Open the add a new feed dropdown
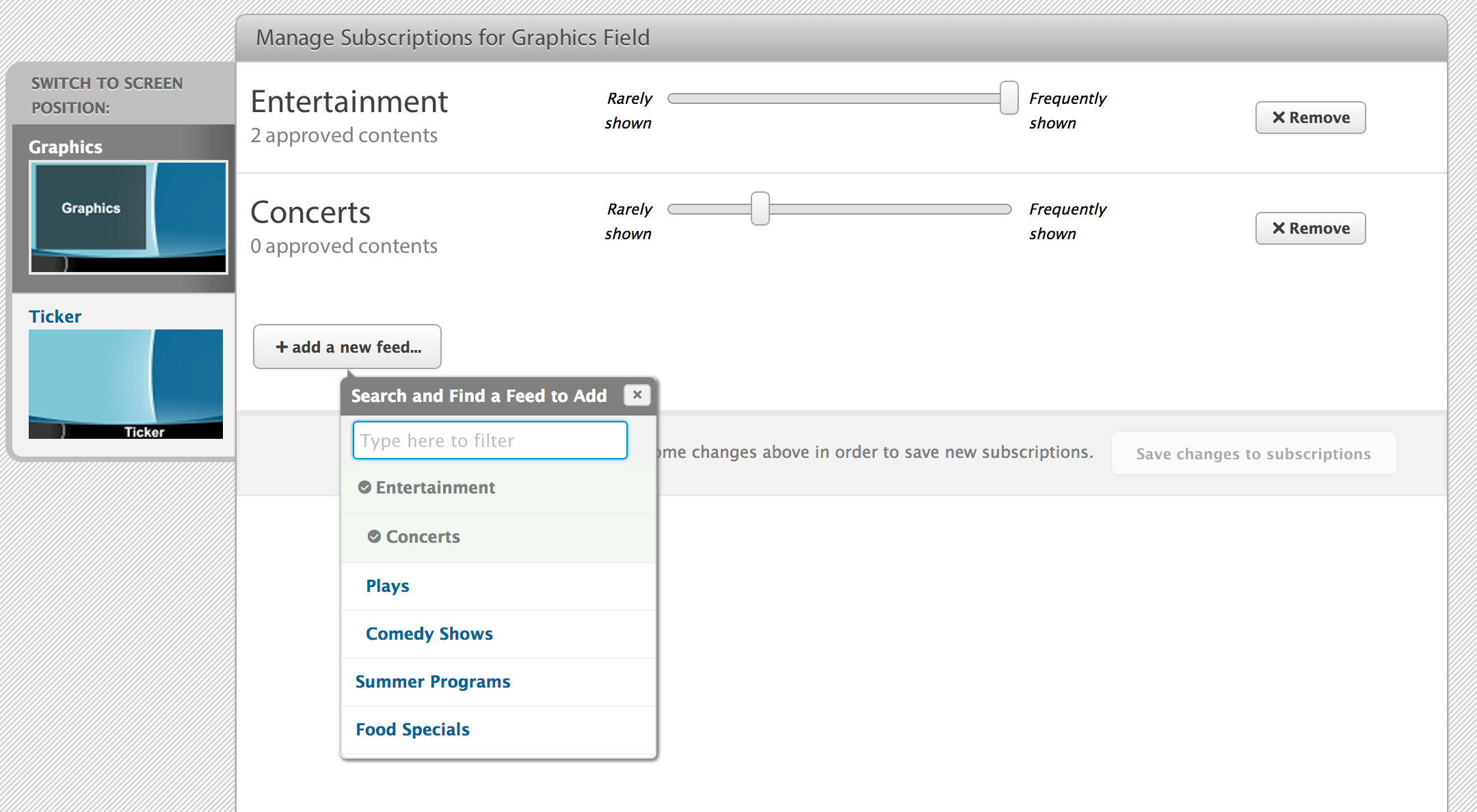1477x812 pixels. point(347,347)
